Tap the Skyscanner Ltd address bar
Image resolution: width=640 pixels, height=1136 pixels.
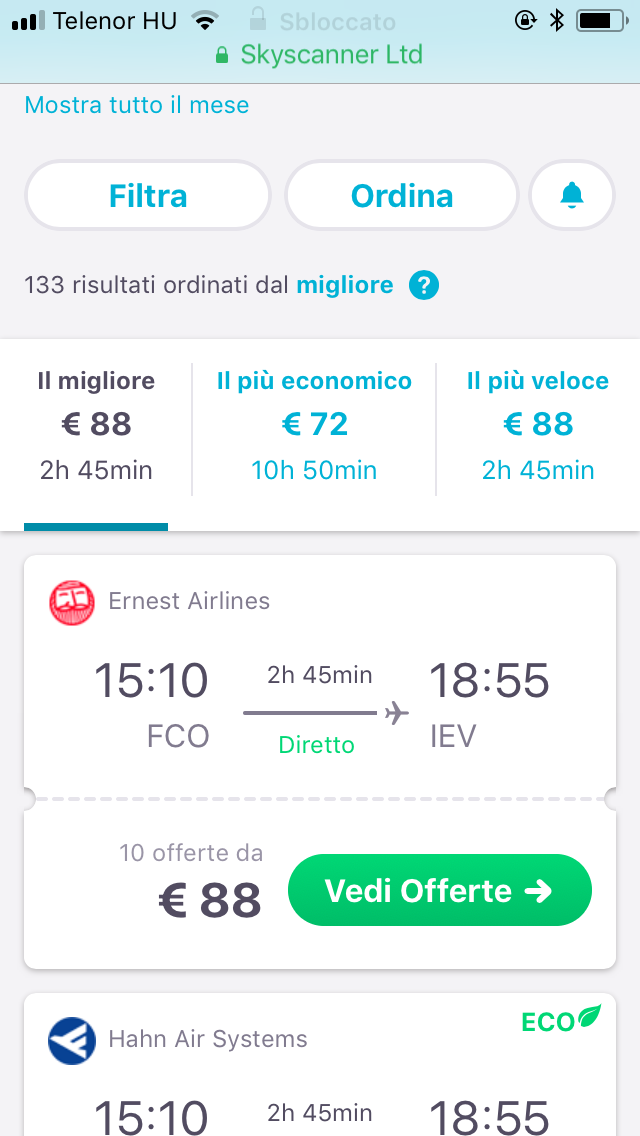(320, 55)
